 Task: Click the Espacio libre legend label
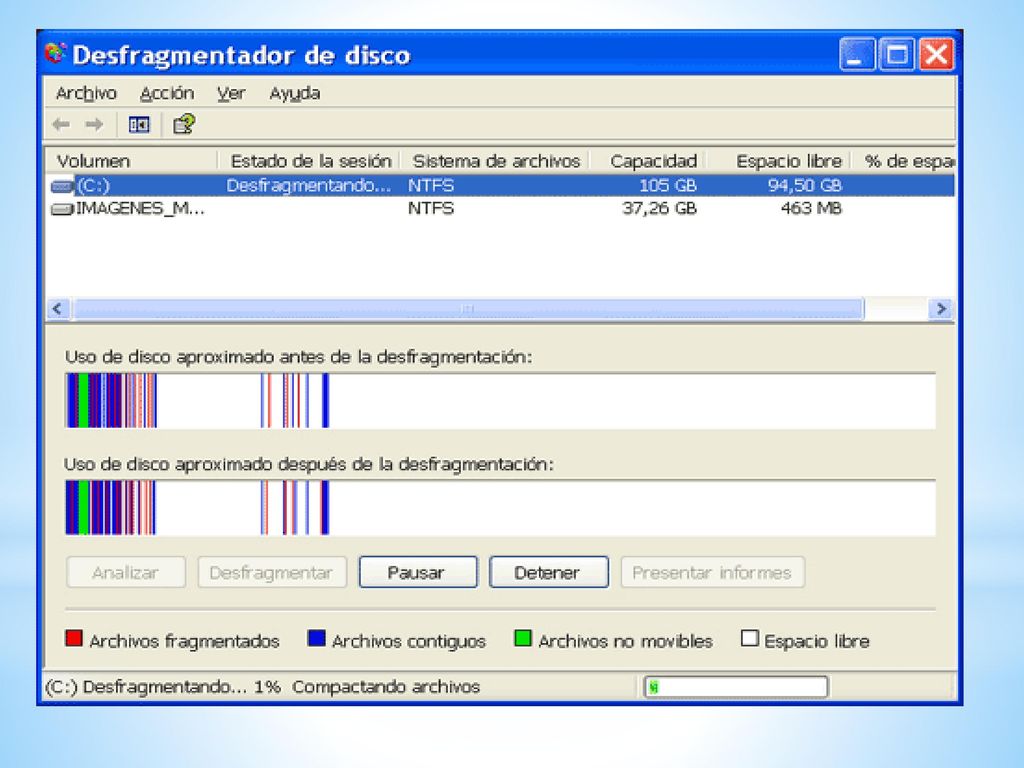[x=816, y=641]
